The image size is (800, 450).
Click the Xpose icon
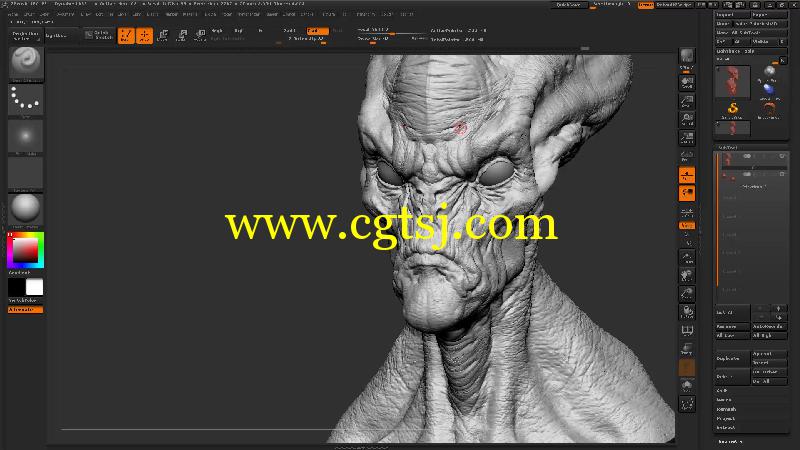(687, 404)
